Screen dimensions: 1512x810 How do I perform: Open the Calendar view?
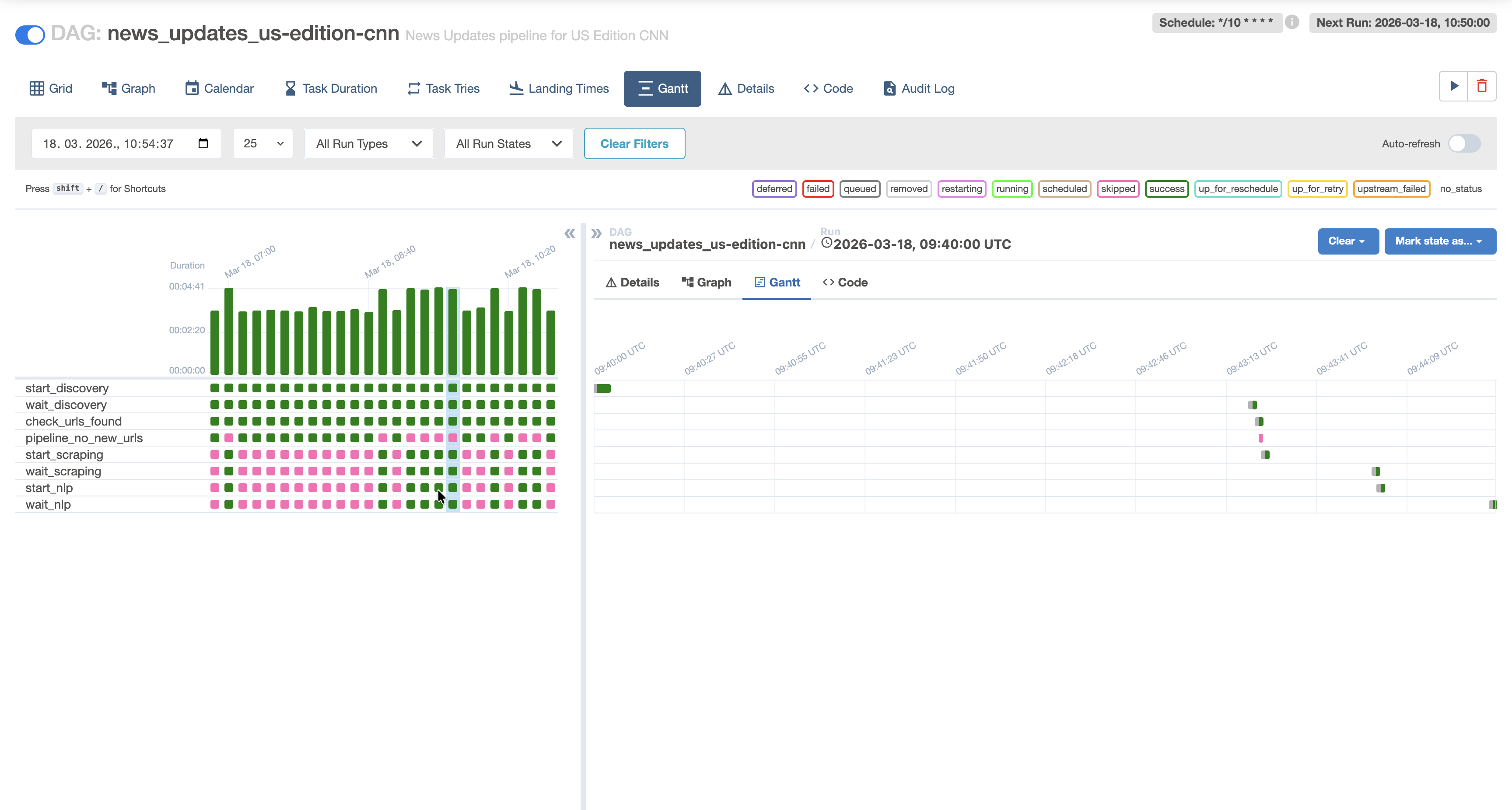click(x=218, y=88)
